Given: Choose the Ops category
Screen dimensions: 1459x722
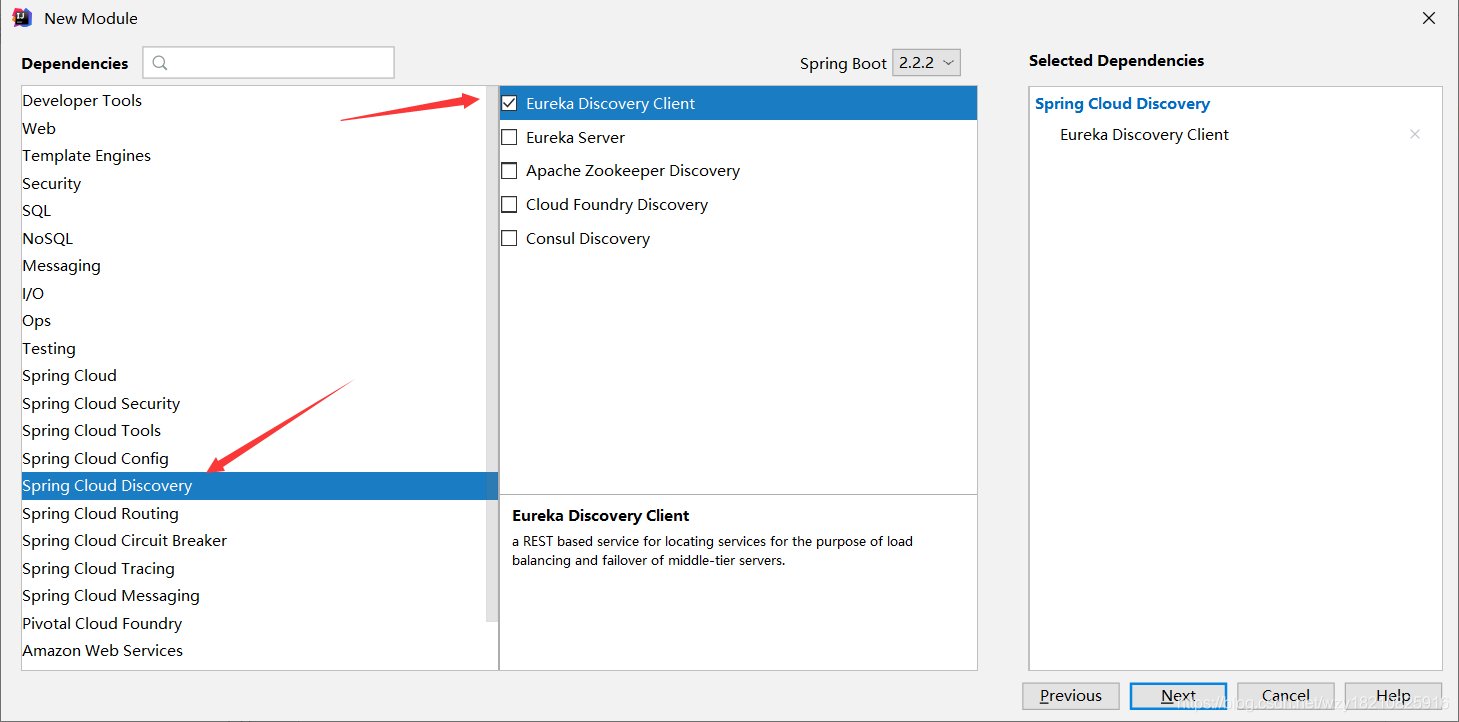Looking at the screenshot, I should 254,320.
